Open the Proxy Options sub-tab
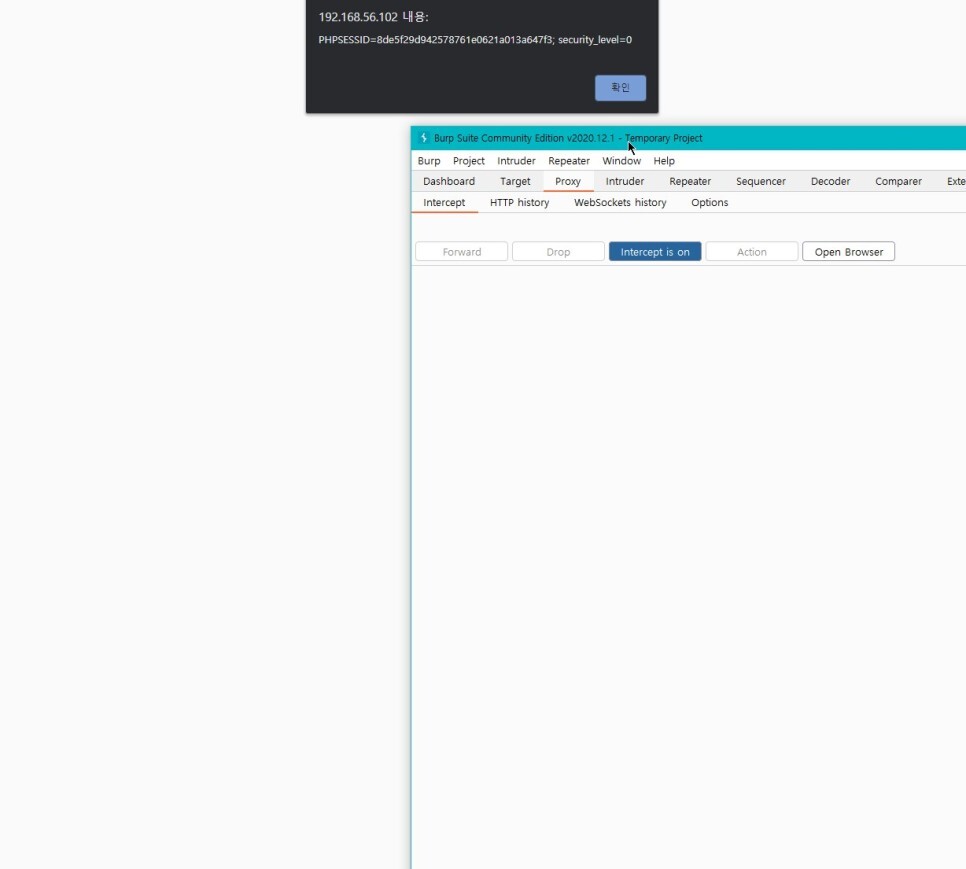 click(709, 203)
